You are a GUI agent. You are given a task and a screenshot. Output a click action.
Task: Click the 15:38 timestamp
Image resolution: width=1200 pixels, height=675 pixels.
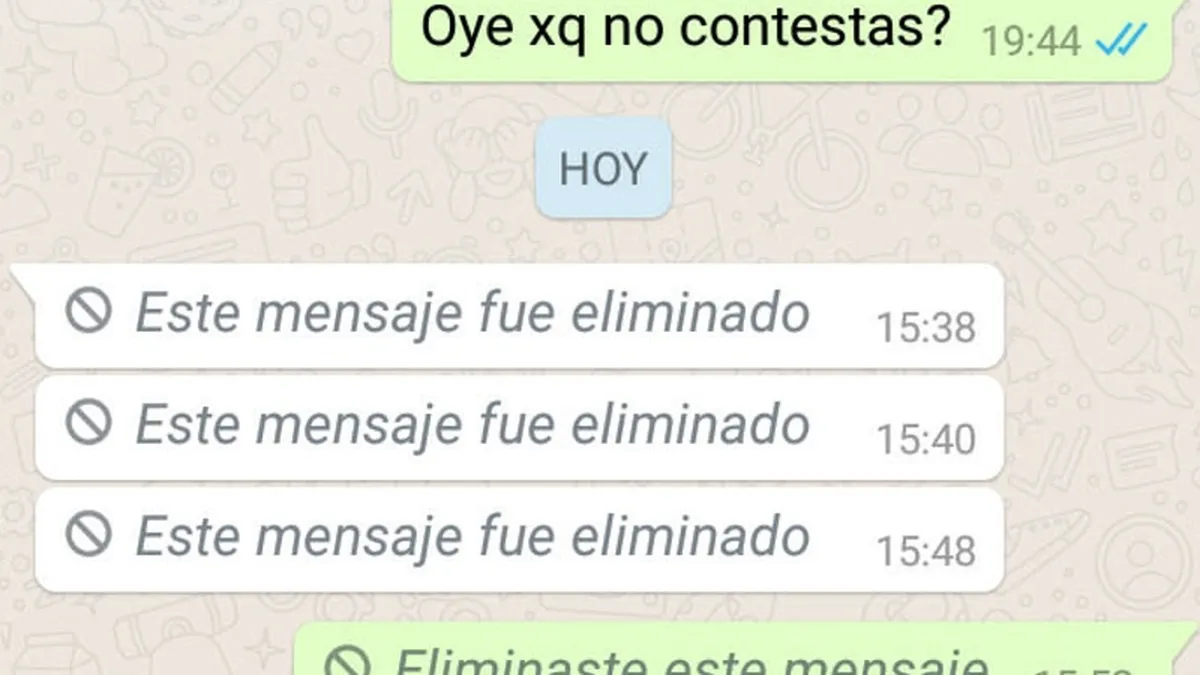[926, 327]
